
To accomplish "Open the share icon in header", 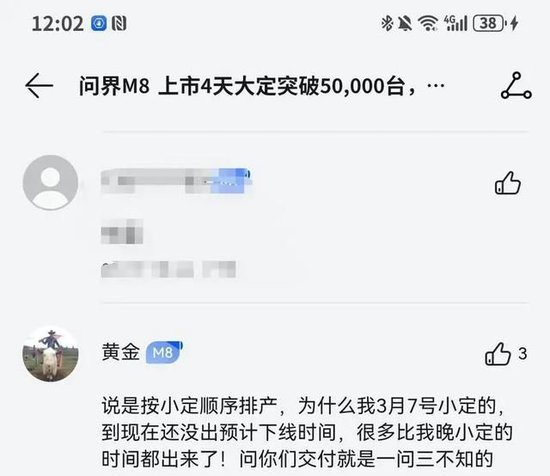I will click(516, 86).
